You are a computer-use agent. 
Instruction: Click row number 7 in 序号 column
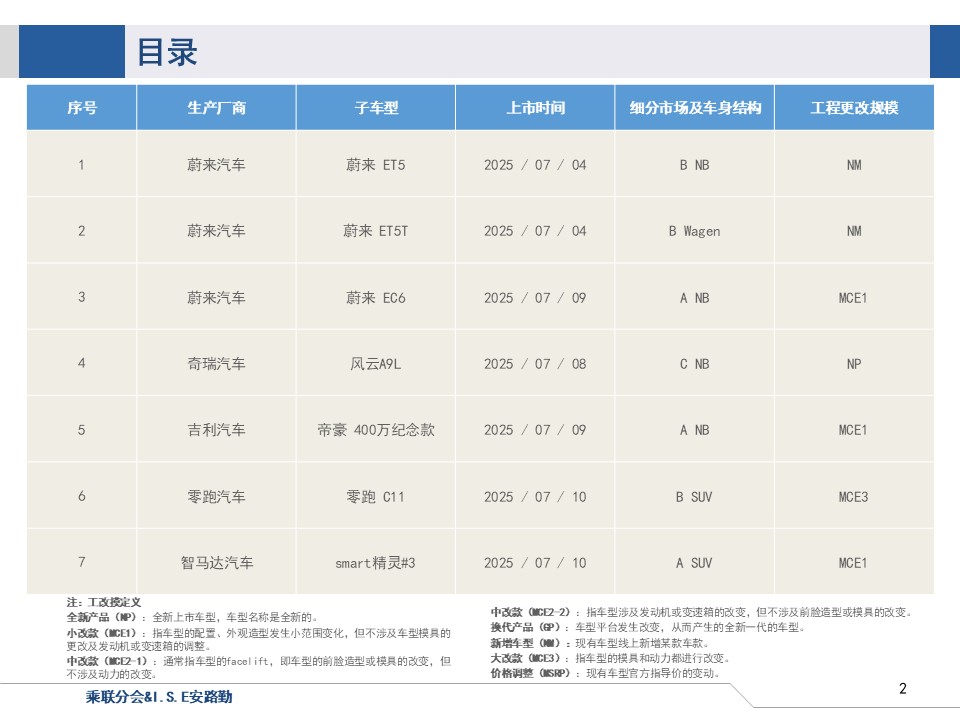81,562
